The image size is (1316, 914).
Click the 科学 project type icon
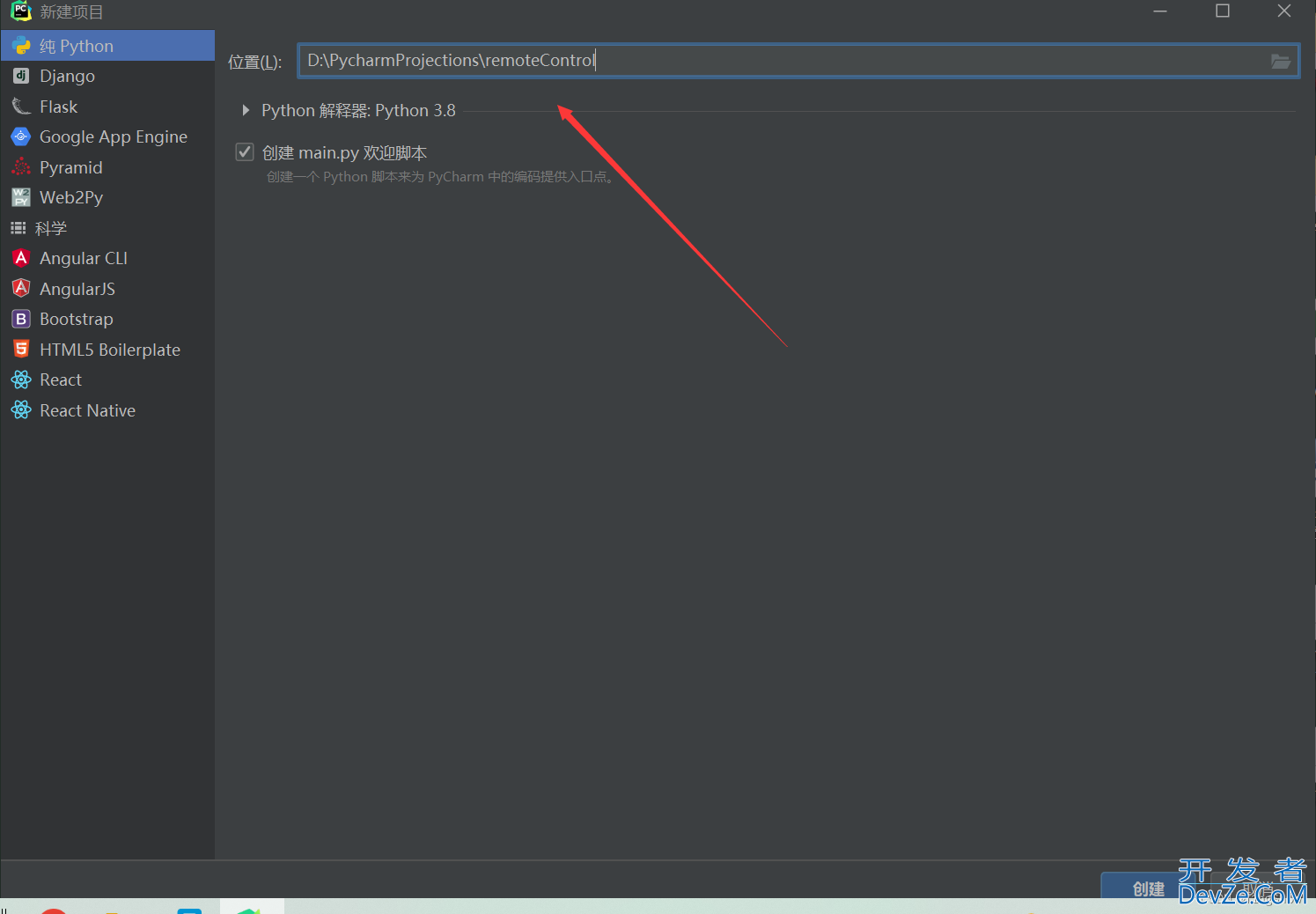18,228
